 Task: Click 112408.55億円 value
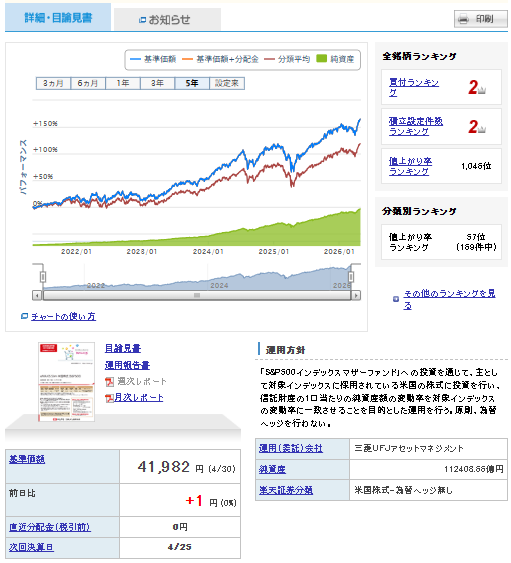tap(474, 469)
